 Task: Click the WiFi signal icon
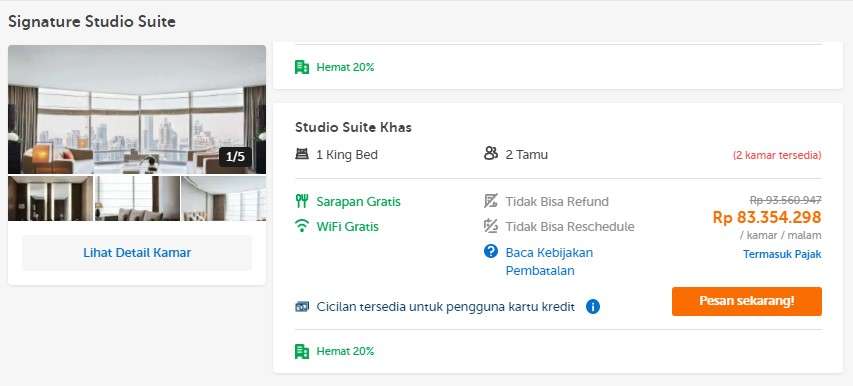[301, 226]
